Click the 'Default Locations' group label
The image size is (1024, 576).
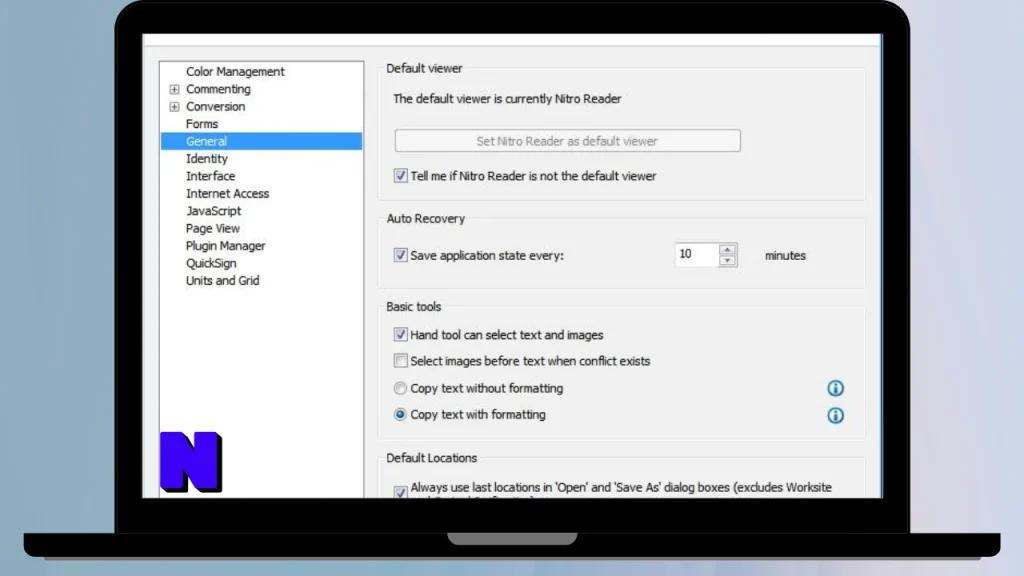click(x=431, y=458)
